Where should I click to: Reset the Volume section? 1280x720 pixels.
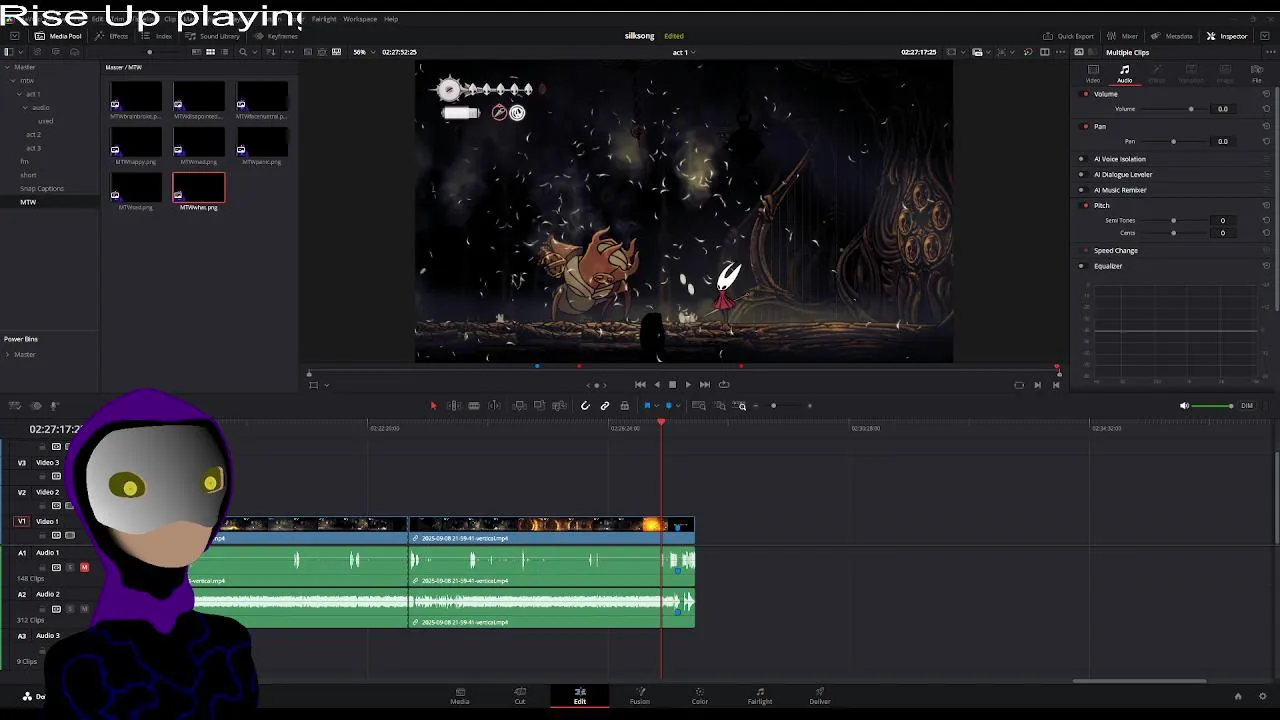tap(1266, 94)
